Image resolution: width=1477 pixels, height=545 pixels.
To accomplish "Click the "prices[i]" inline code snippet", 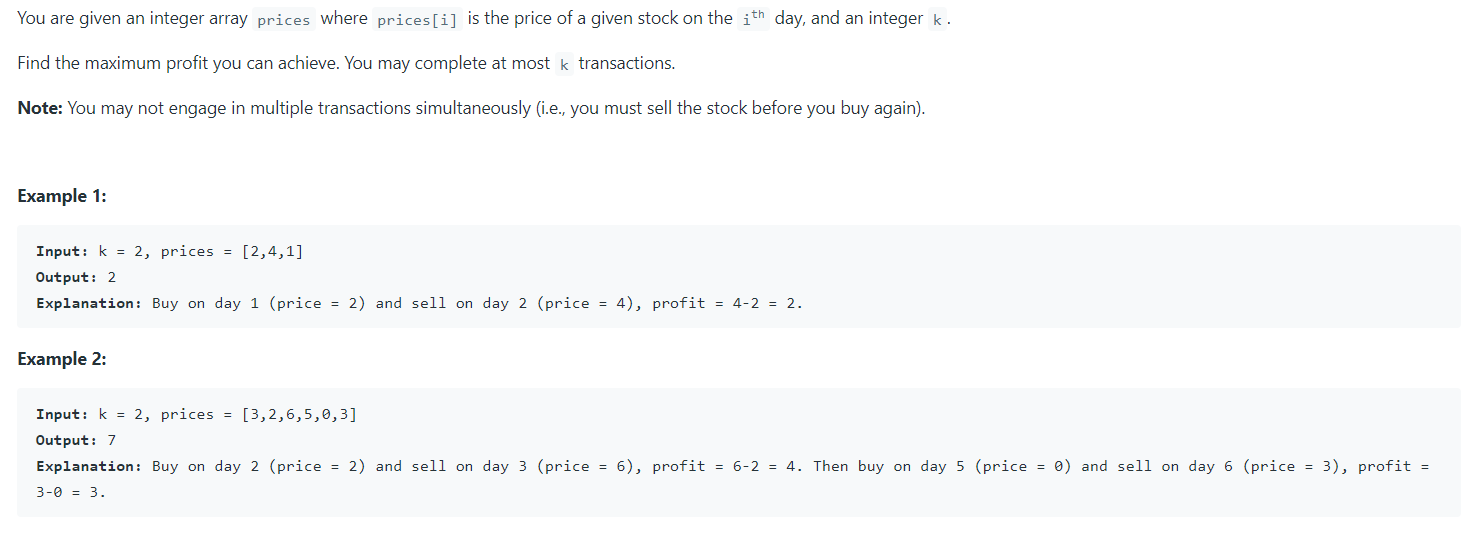I will pyautogui.click(x=418, y=20).
